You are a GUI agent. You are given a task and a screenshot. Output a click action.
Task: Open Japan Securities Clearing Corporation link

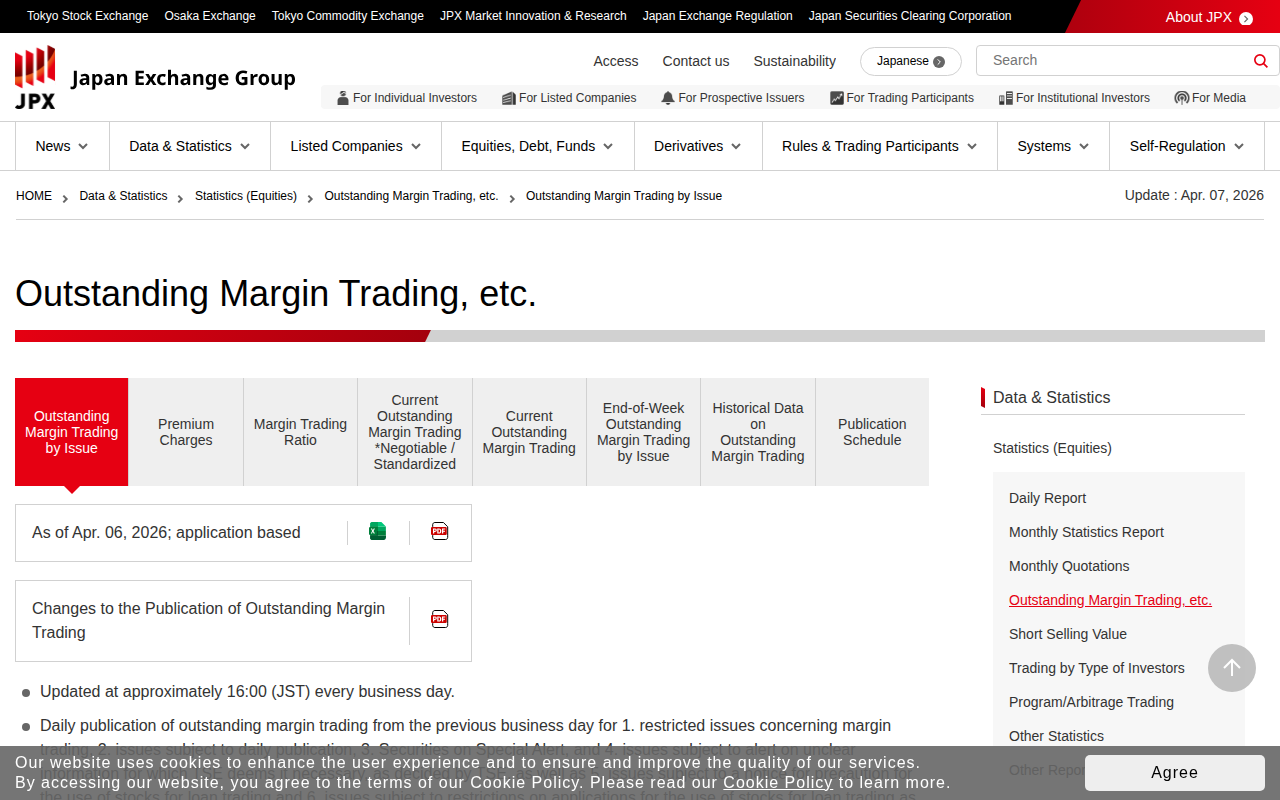[910, 16]
